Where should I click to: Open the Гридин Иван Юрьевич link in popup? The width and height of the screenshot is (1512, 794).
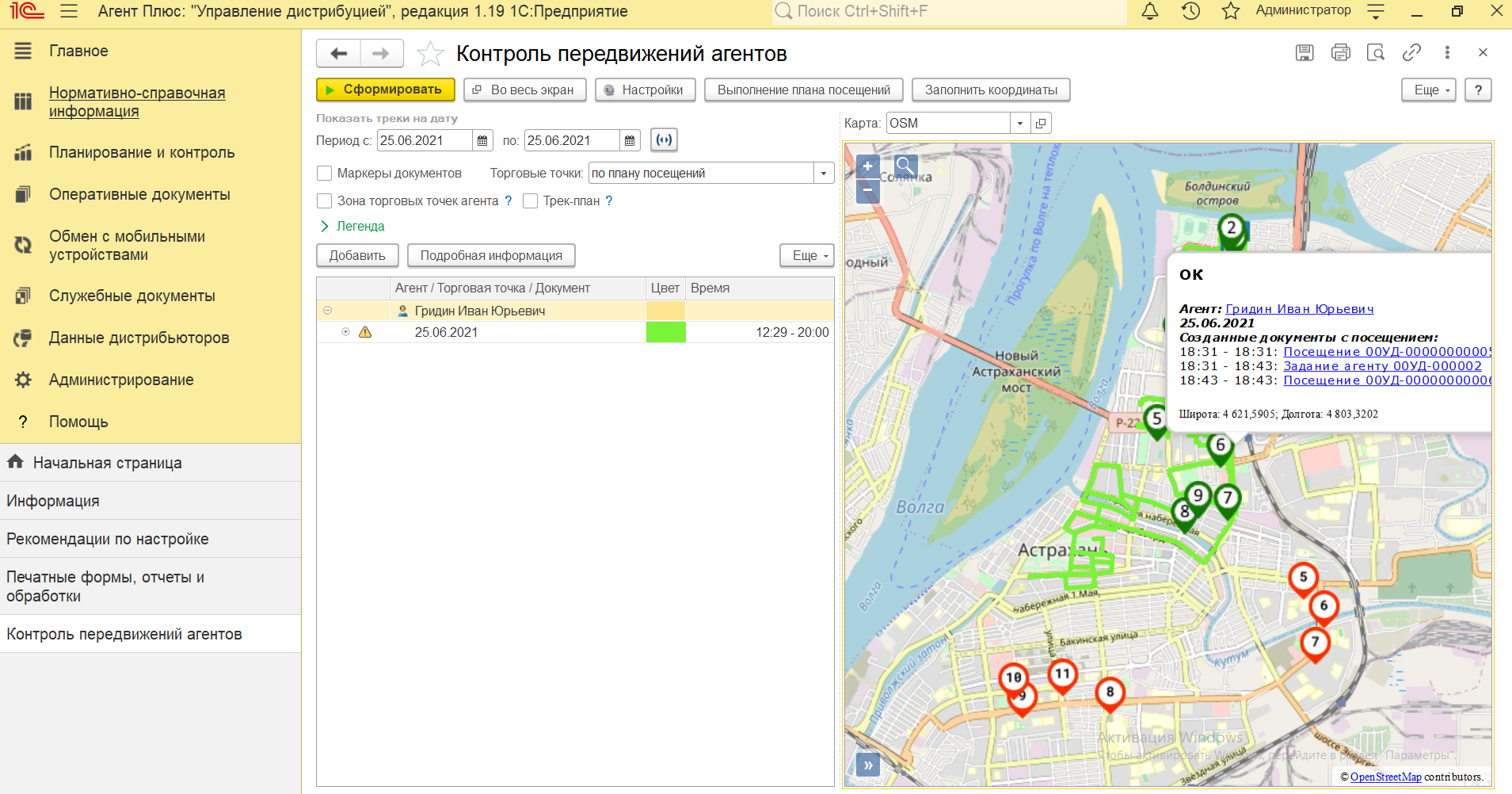pyautogui.click(x=1299, y=309)
